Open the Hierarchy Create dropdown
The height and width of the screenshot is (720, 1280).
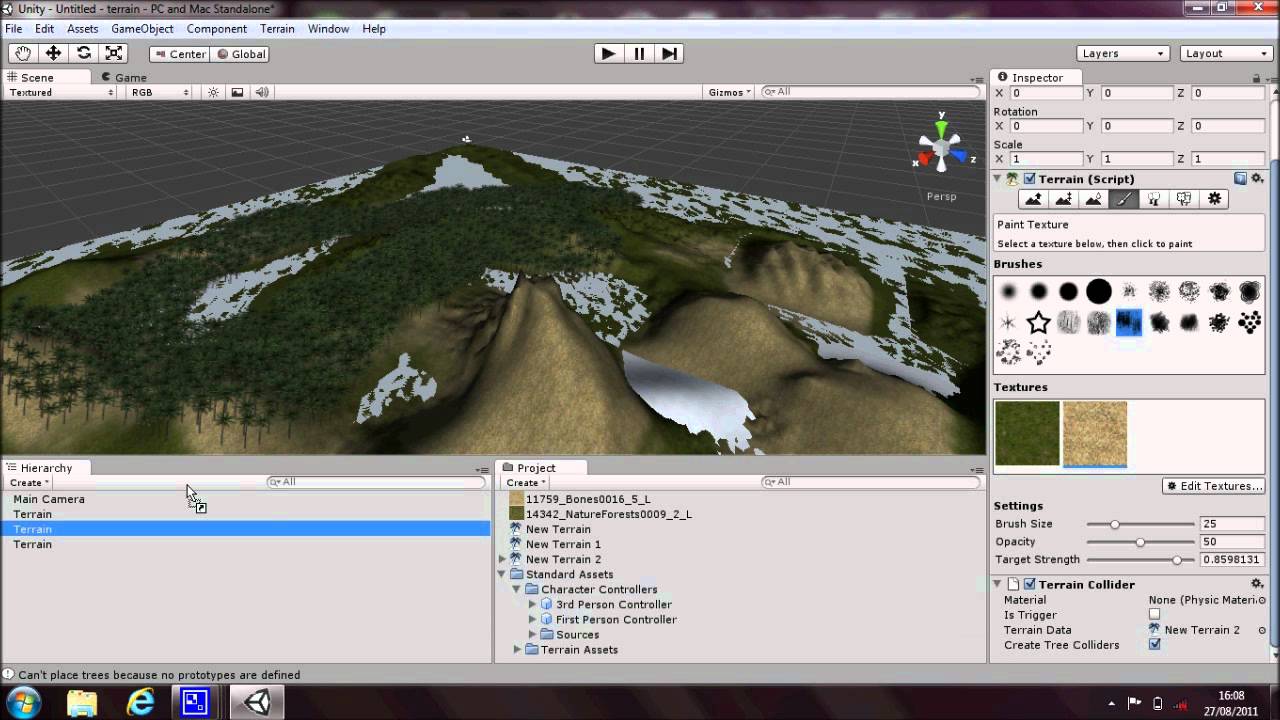pos(29,482)
